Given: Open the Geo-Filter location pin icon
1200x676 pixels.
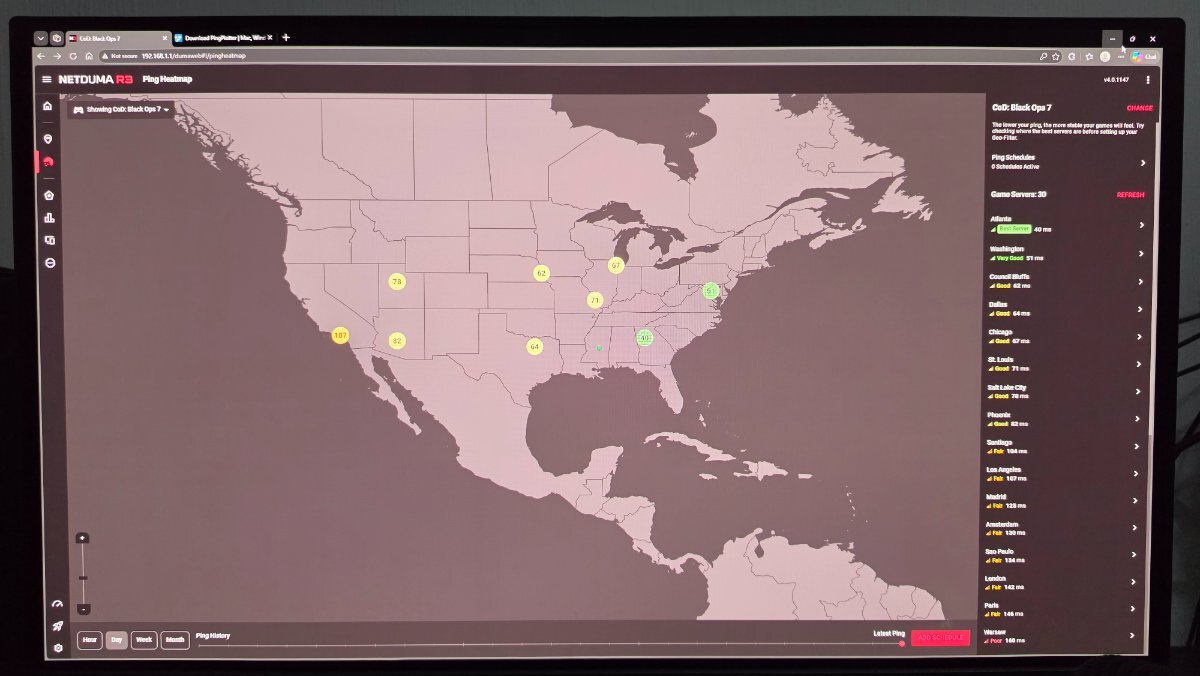Looking at the screenshot, I should tap(47, 139).
